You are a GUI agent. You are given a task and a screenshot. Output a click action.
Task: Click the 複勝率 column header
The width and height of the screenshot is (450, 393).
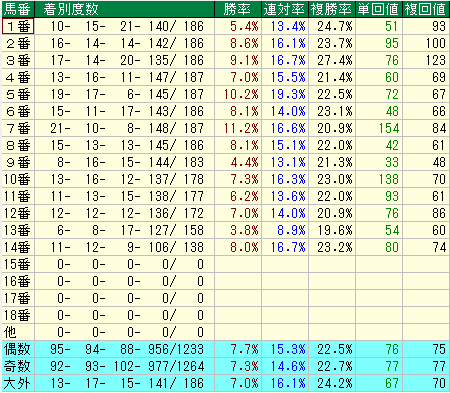pyautogui.click(x=332, y=9)
